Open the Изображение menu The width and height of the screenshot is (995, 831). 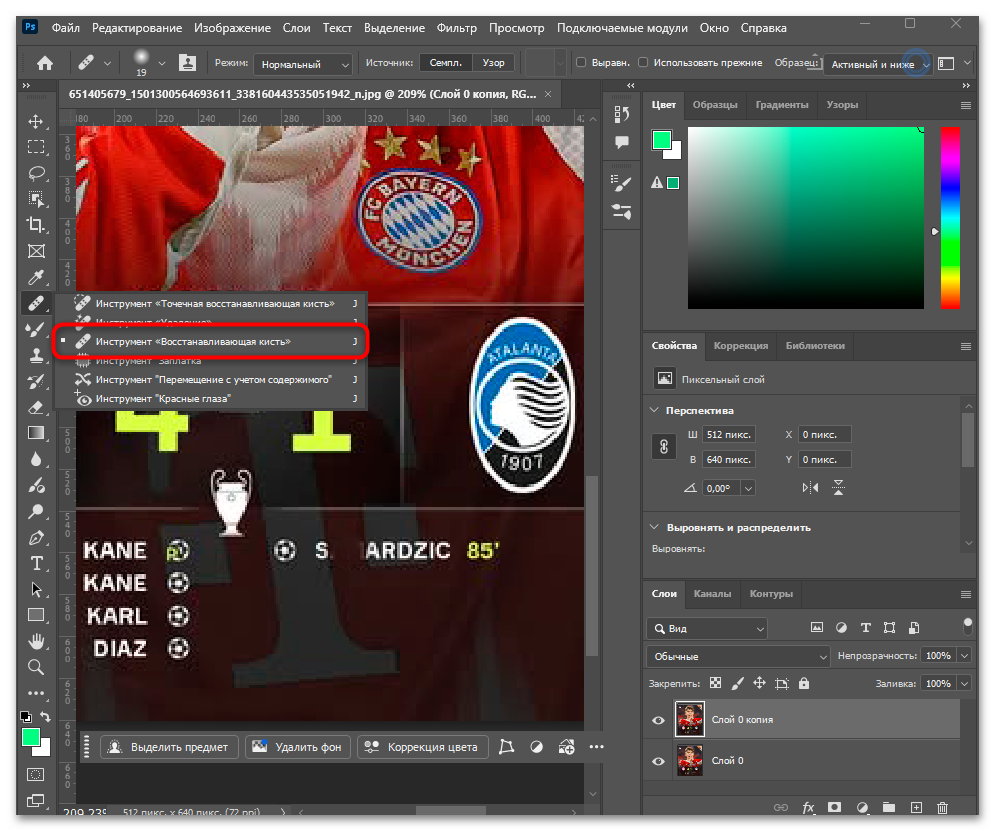[x=232, y=28]
